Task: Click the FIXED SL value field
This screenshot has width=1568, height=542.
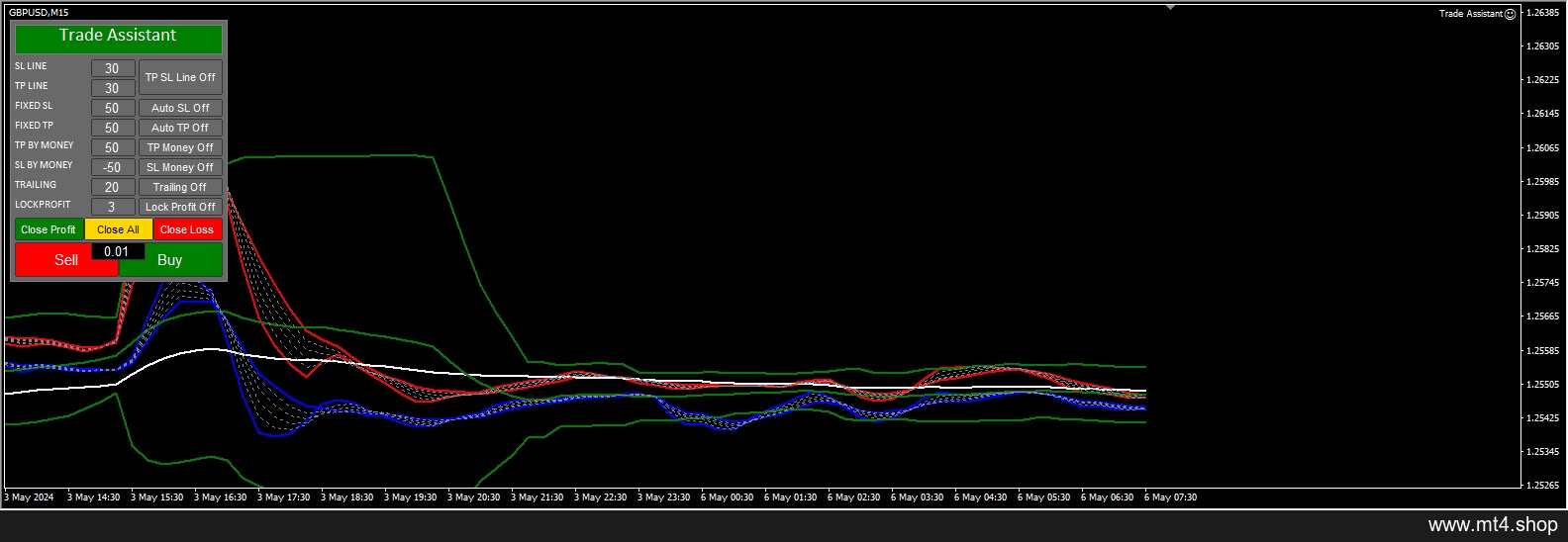Action: [x=113, y=108]
